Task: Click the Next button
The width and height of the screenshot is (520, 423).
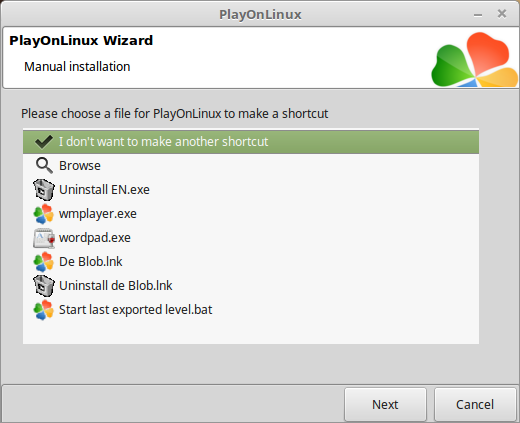Action: (x=385, y=404)
